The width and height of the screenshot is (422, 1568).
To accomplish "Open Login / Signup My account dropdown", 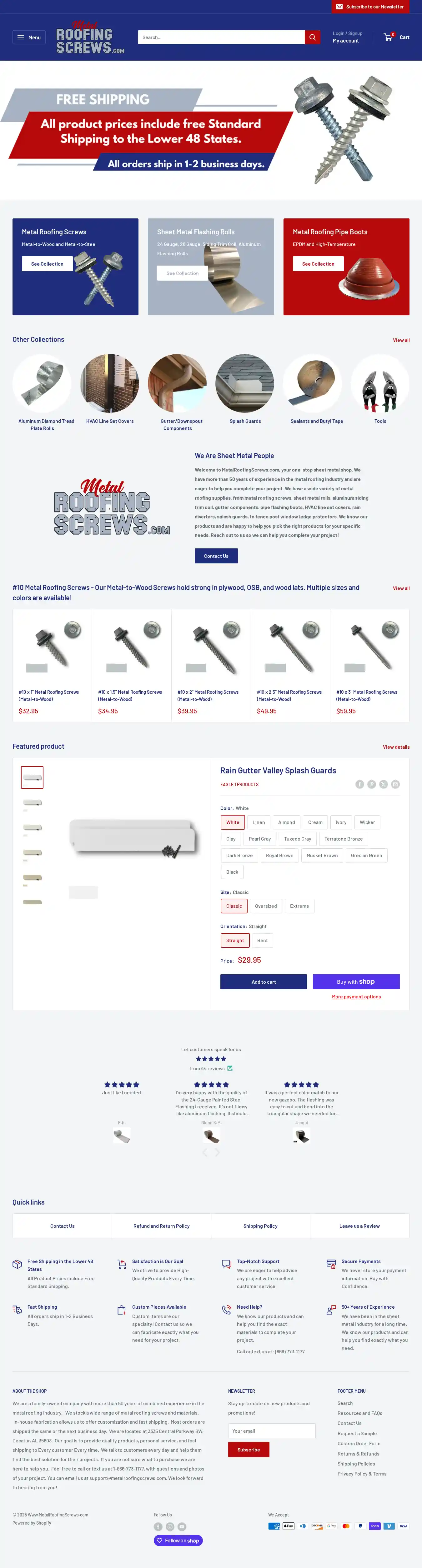I will pyautogui.click(x=347, y=37).
